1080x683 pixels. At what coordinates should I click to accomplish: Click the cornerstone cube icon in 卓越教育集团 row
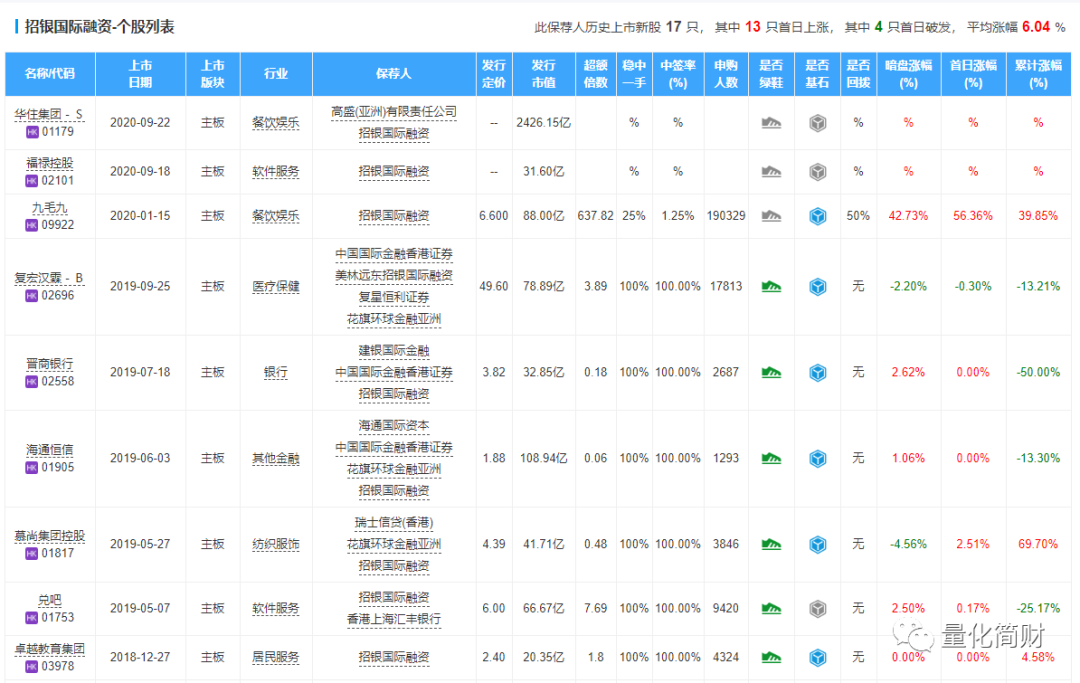pyautogui.click(x=818, y=658)
